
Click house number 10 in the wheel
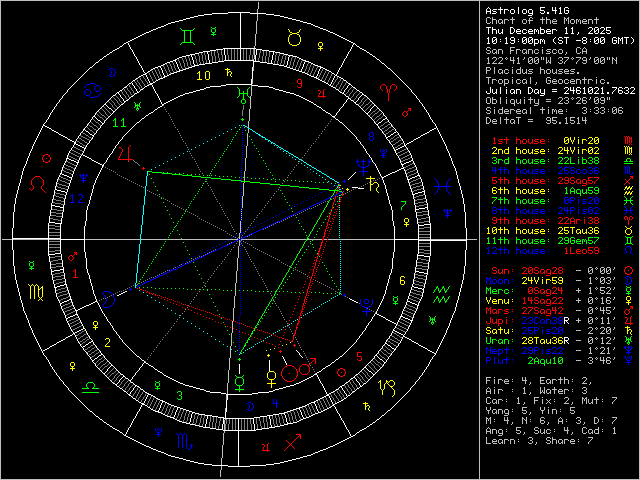click(x=203, y=76)
